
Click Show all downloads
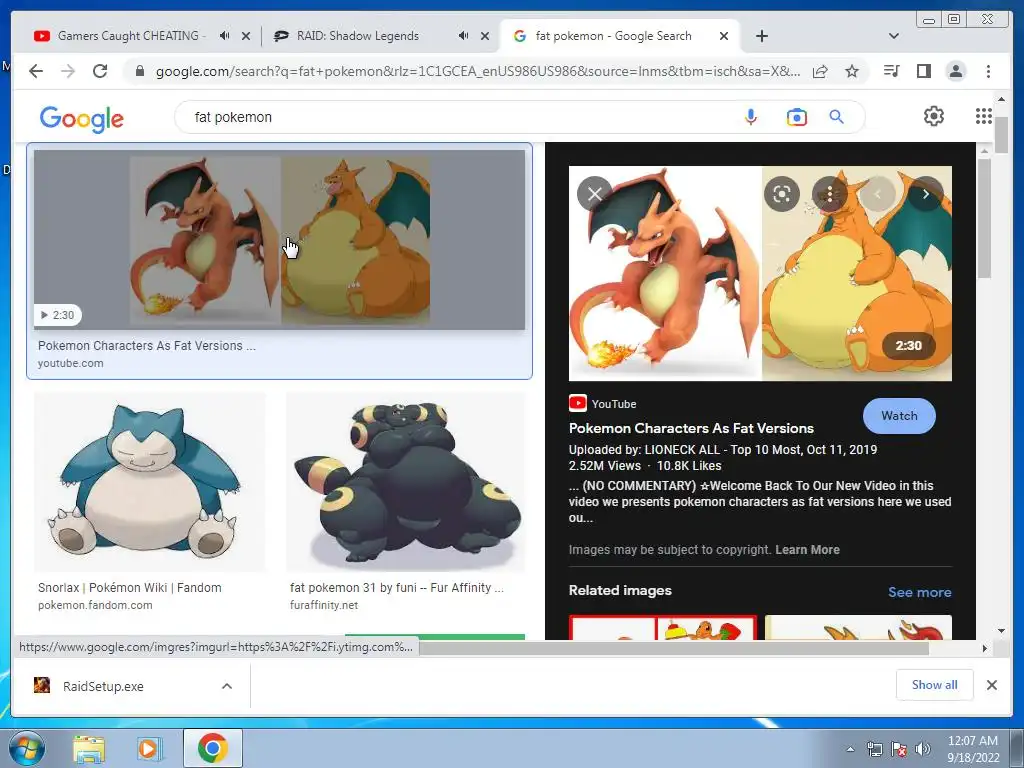[x=935, y=684]
